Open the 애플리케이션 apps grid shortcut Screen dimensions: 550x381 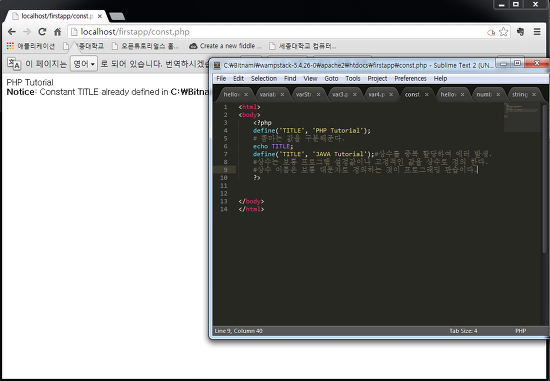coord(31,46)
